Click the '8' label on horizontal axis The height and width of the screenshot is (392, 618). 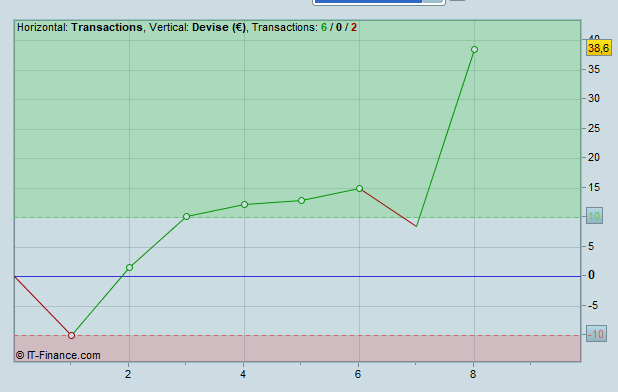pos(473,374)
